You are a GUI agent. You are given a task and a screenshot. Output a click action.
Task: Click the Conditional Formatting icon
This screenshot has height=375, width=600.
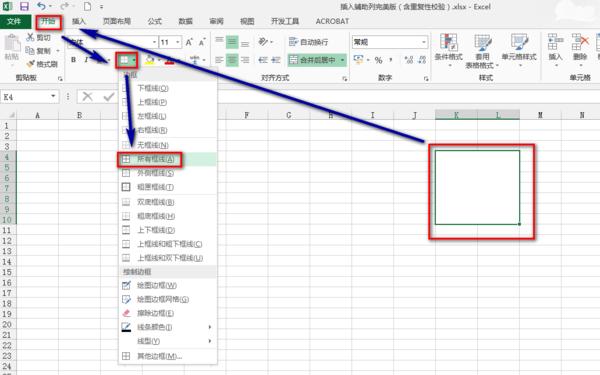pos(448,42)
